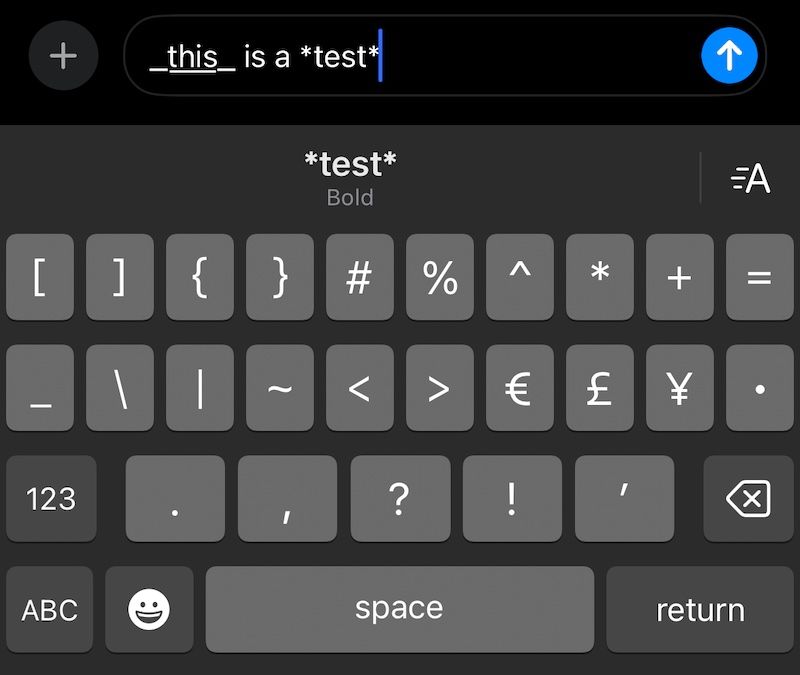Image resolution: width=800 pixels, height=675 pixels.
Task: Tap the blue send arrow button
Action: tap(731, 56)
